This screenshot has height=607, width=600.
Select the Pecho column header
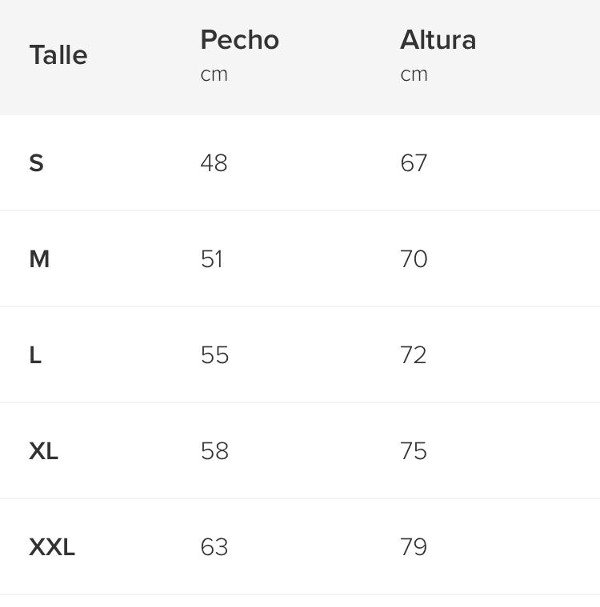pos(239,40)
